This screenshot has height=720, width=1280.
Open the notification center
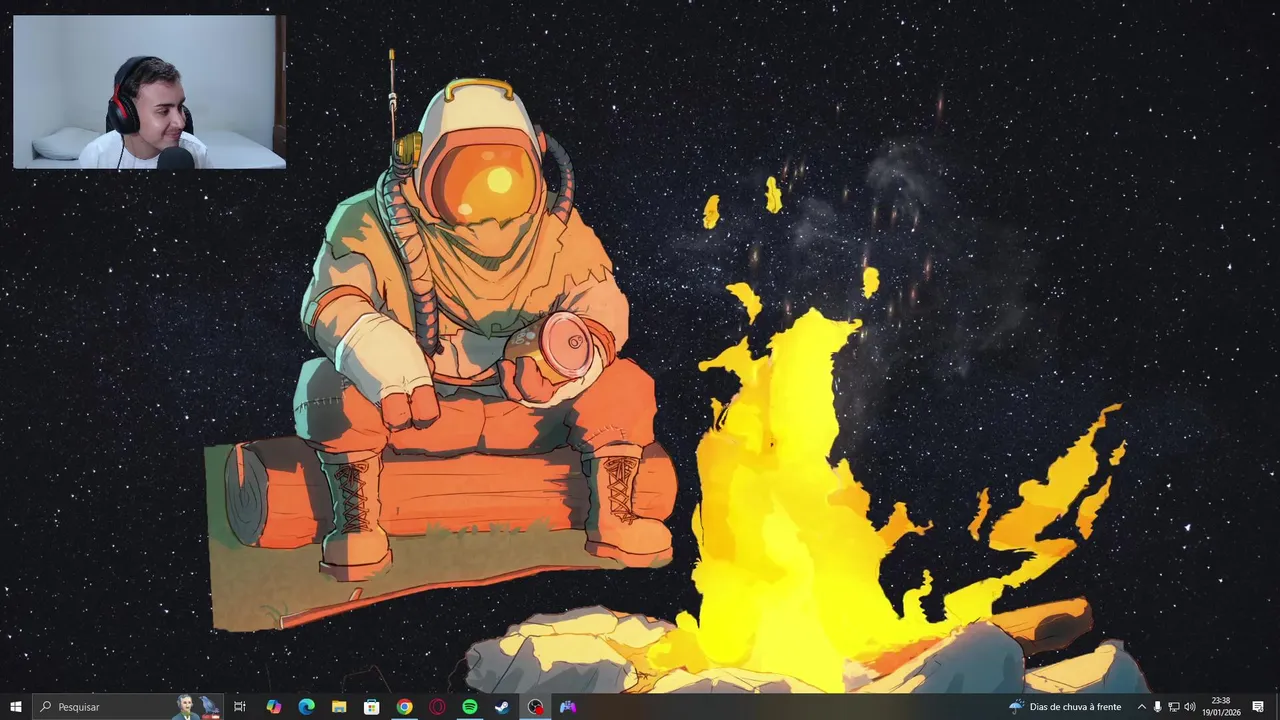click(1258, 707)
